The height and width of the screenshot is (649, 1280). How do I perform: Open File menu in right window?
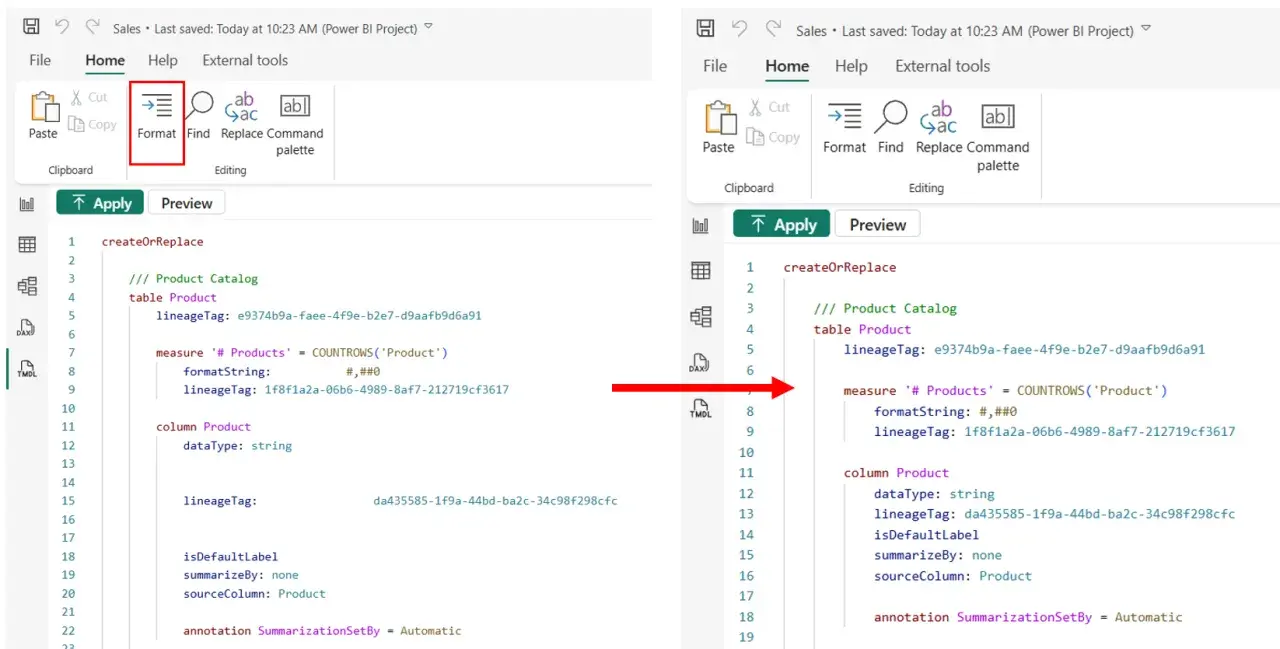(715, 66)
